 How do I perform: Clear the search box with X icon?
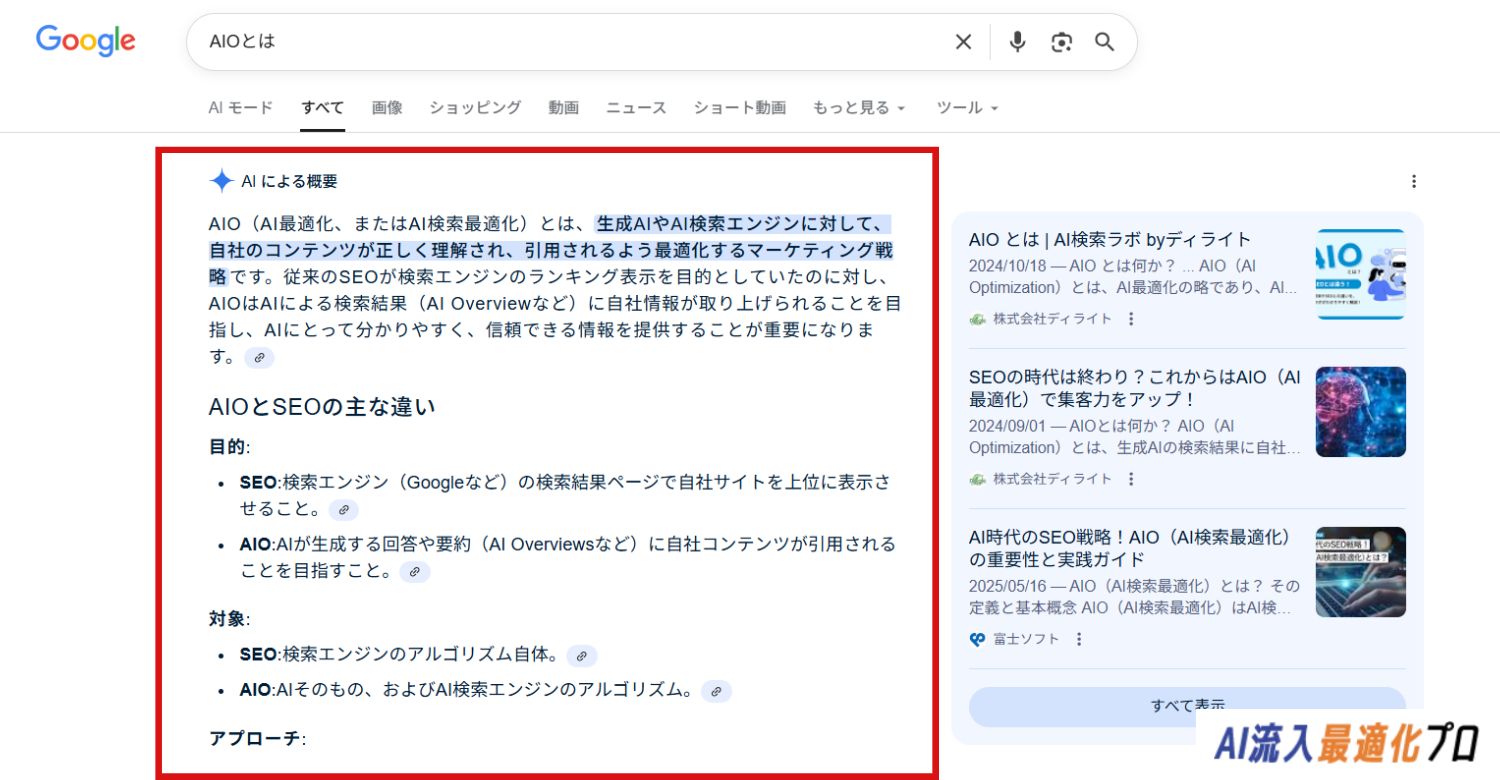coord(962,42)
